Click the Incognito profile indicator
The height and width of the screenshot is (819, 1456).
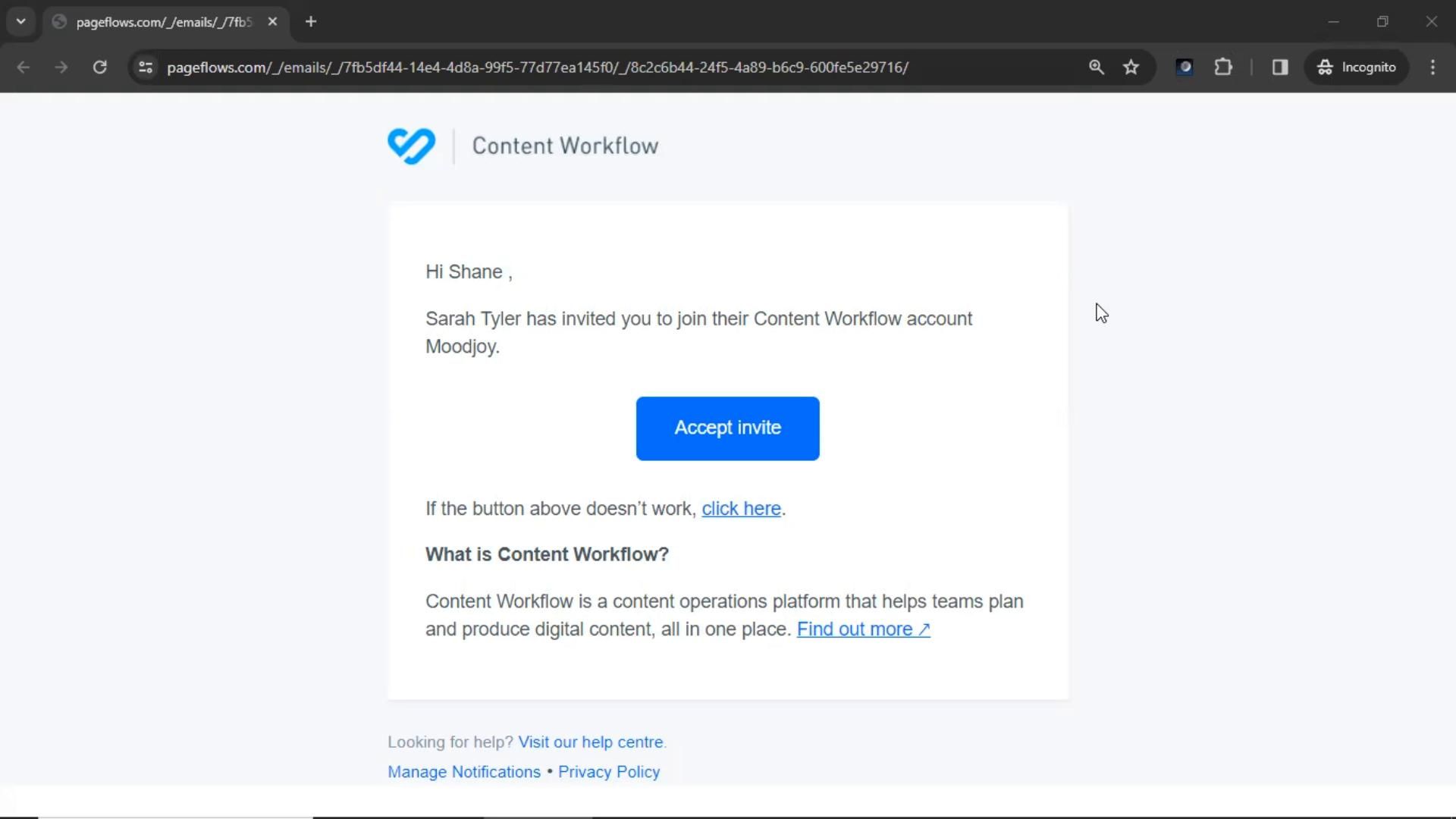tap(1356, 67)
